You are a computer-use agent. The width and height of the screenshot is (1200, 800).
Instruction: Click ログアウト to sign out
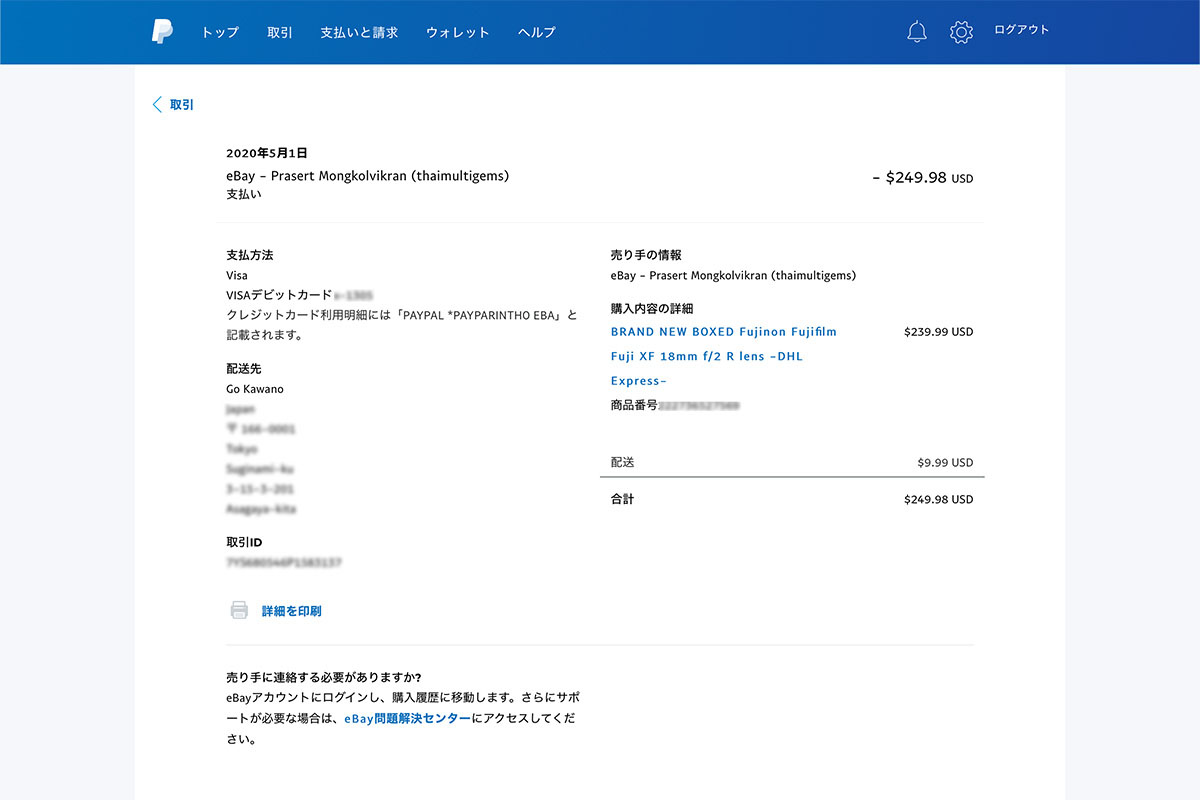pyautogui.click(x=1021, y=30)
